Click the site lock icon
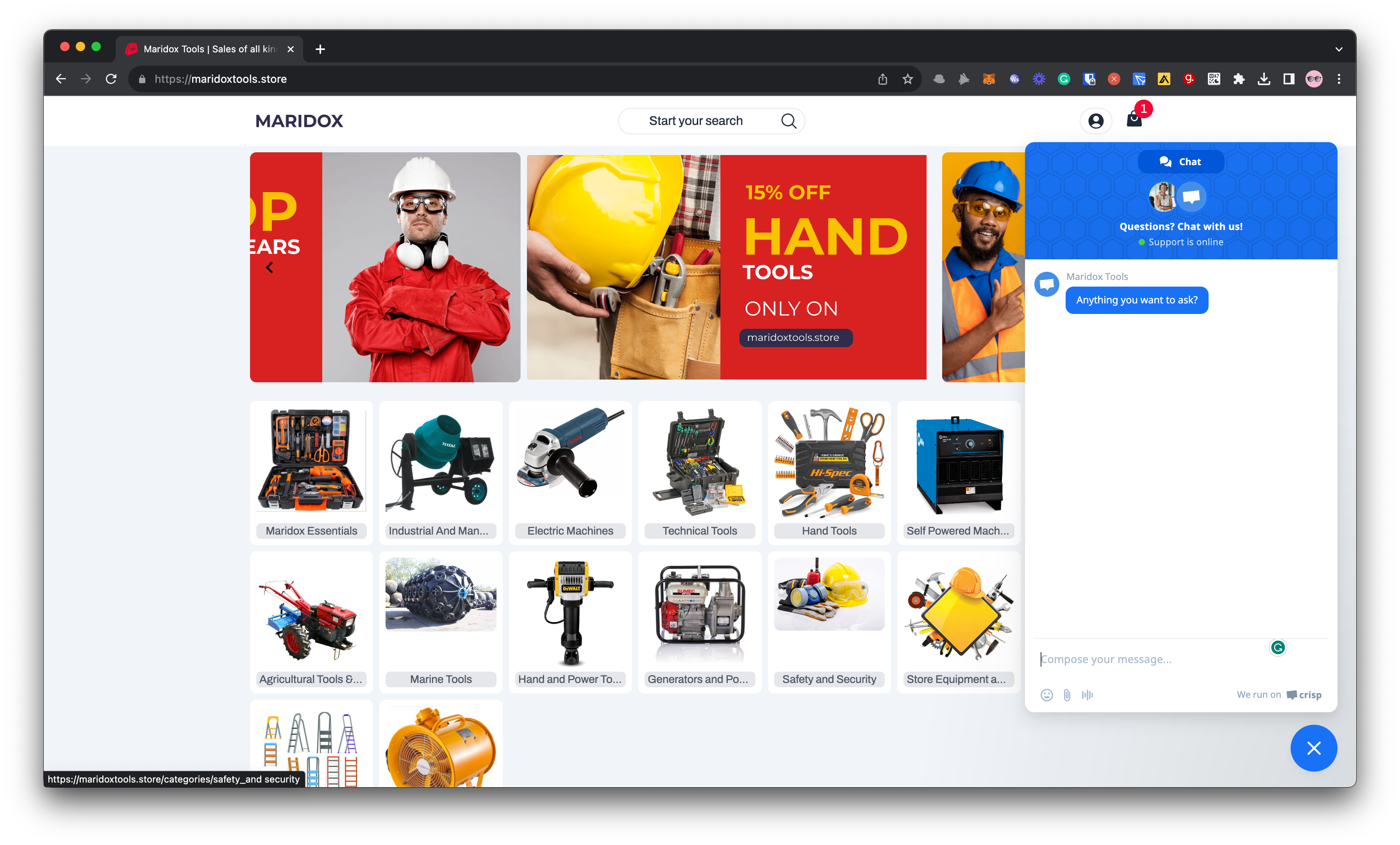Screen dimensions: 1400x845 pos(142,79)
